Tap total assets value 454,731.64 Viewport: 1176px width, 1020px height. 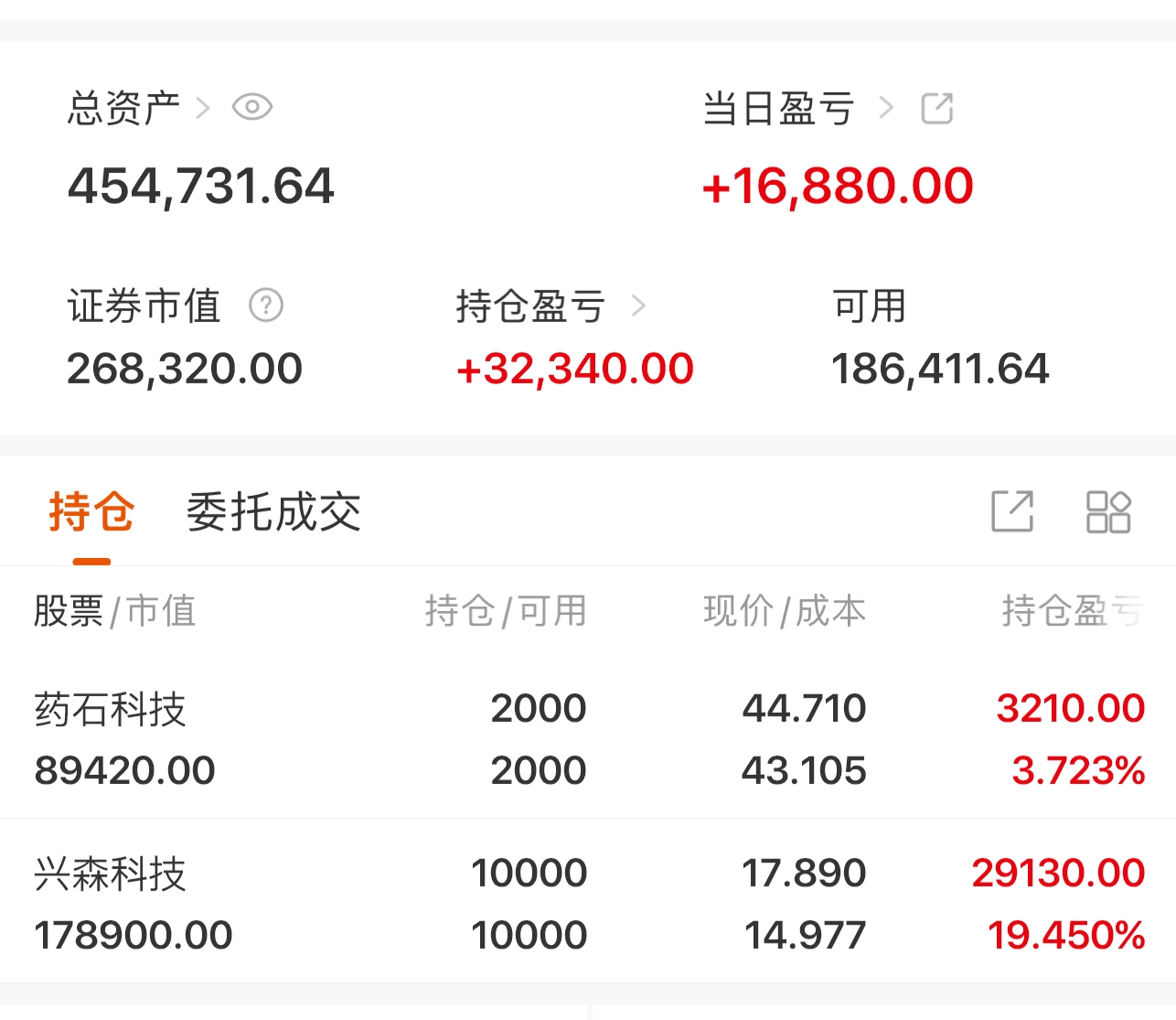click(201, 186)
